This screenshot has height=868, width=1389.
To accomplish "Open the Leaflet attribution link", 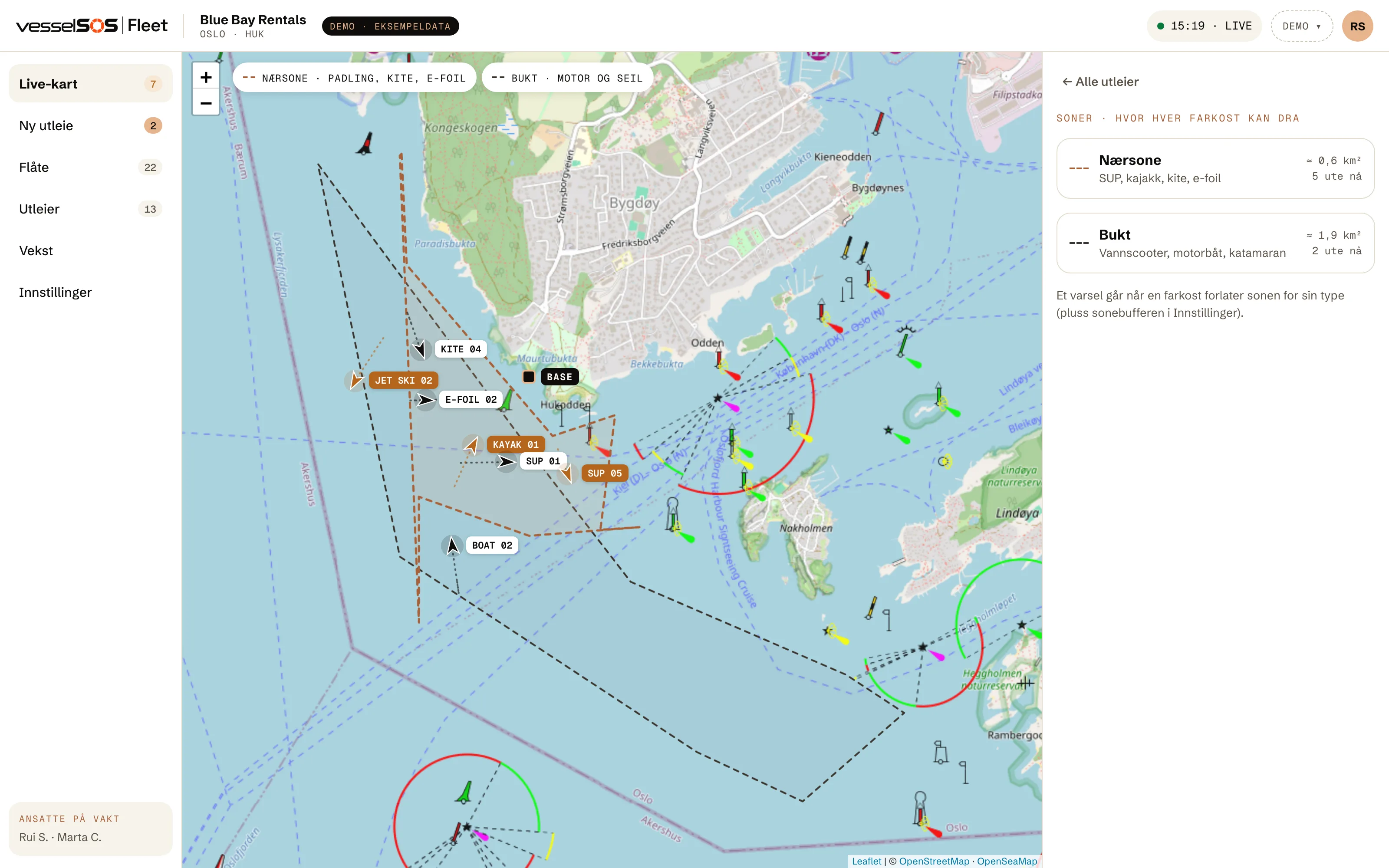I will (866, 861).
